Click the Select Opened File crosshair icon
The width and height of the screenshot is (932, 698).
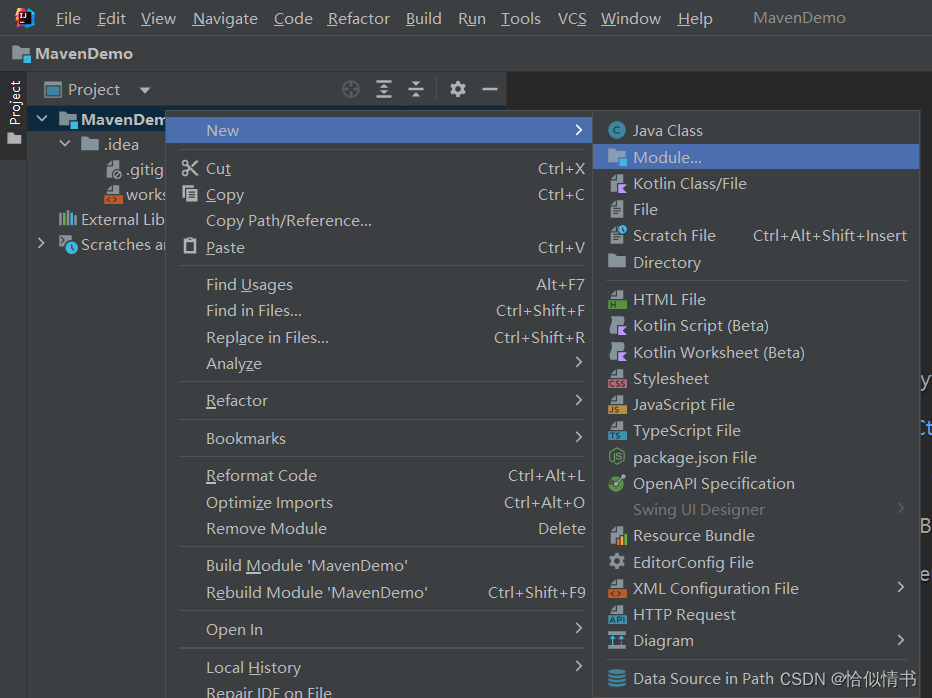click(351, 89)
